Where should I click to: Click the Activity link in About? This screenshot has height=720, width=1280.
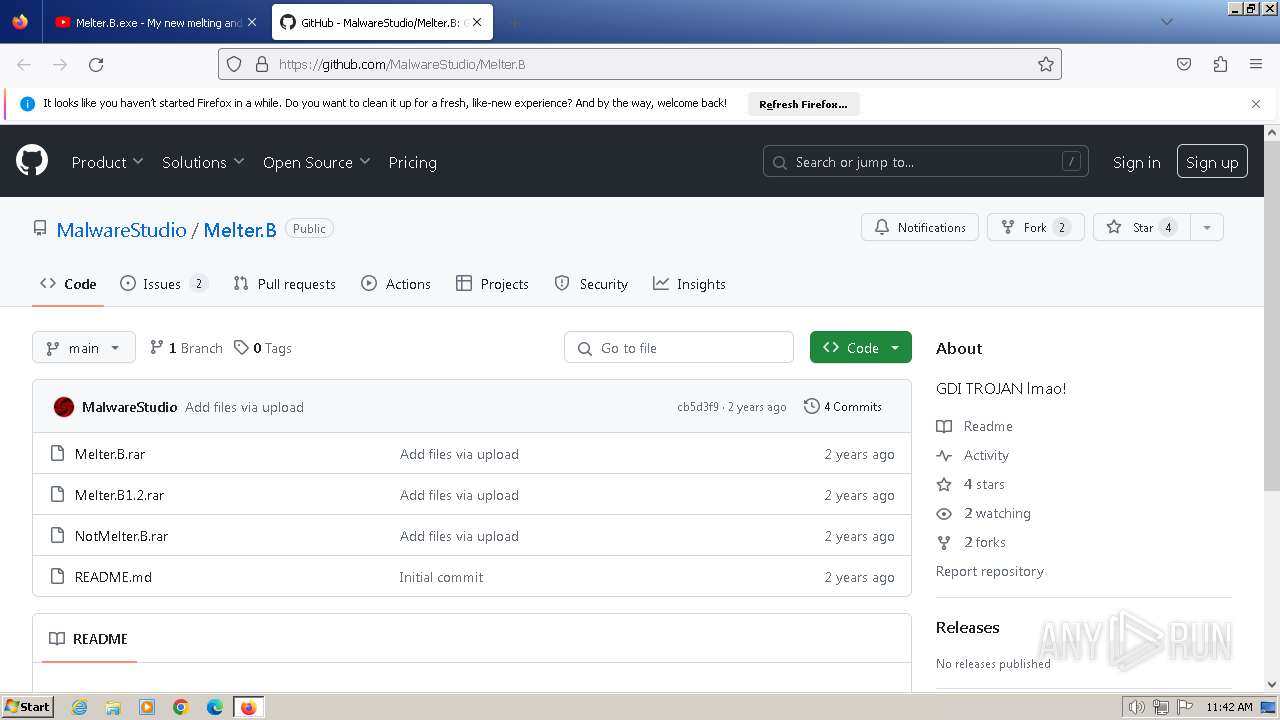pos(973,455)
